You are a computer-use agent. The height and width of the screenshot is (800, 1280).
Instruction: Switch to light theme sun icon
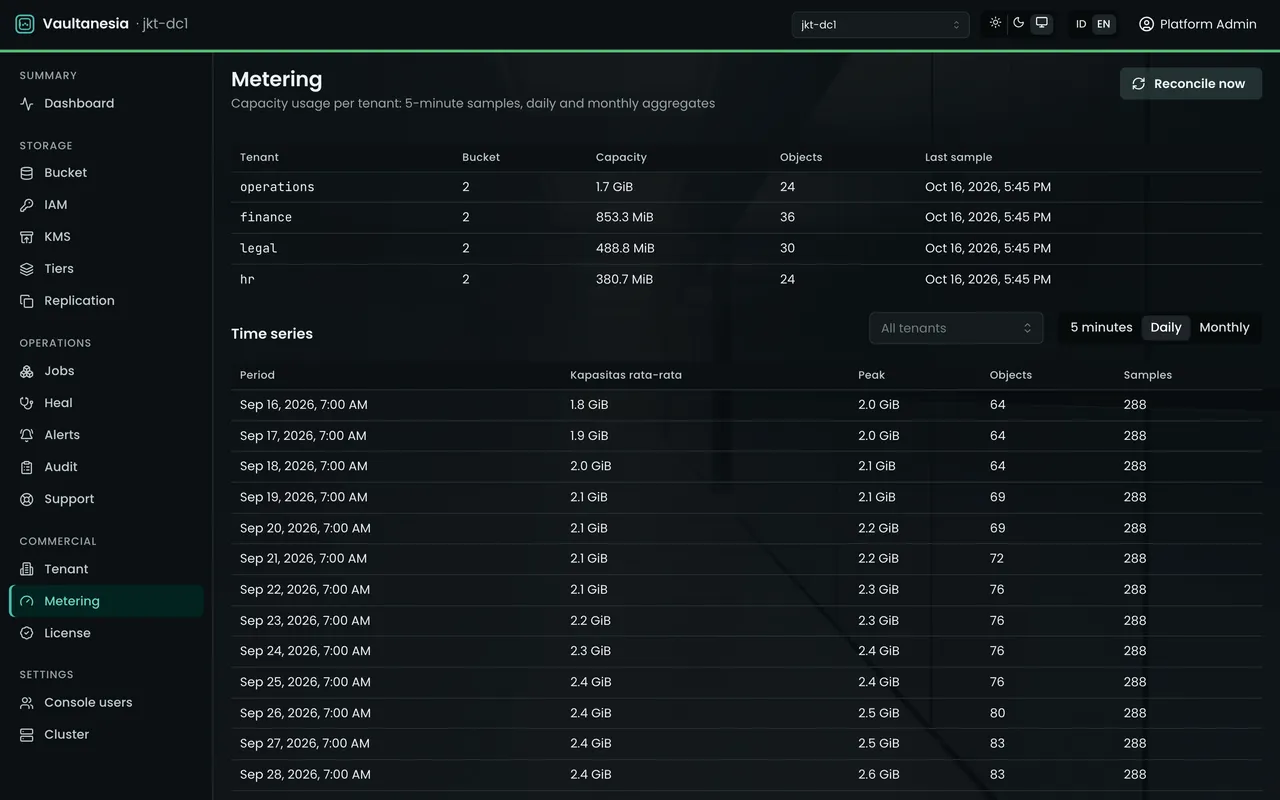coord(995,23)
